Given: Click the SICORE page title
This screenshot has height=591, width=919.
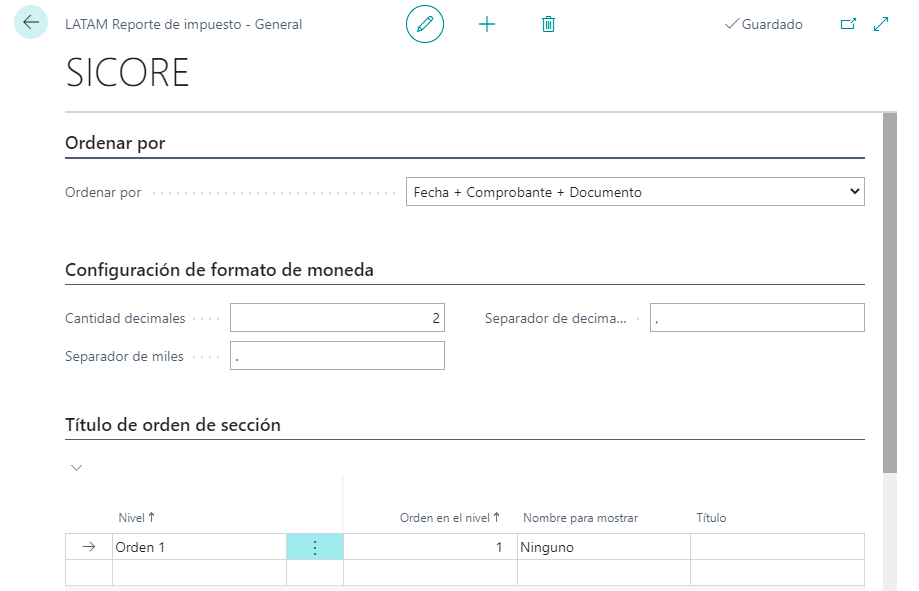Looking at the screenshot, I should pyautogui.click(x=127, y=73).
